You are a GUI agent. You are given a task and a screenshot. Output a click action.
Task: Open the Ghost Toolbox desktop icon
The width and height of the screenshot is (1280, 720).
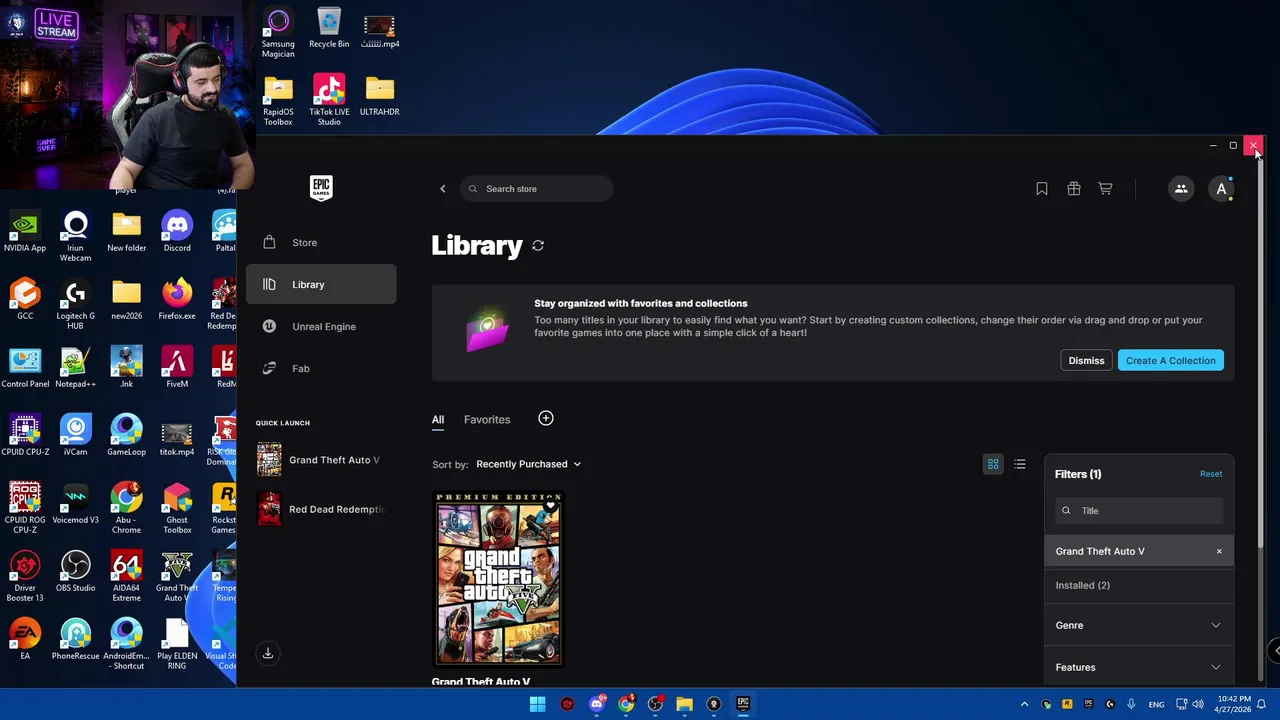tap(177, 508)
